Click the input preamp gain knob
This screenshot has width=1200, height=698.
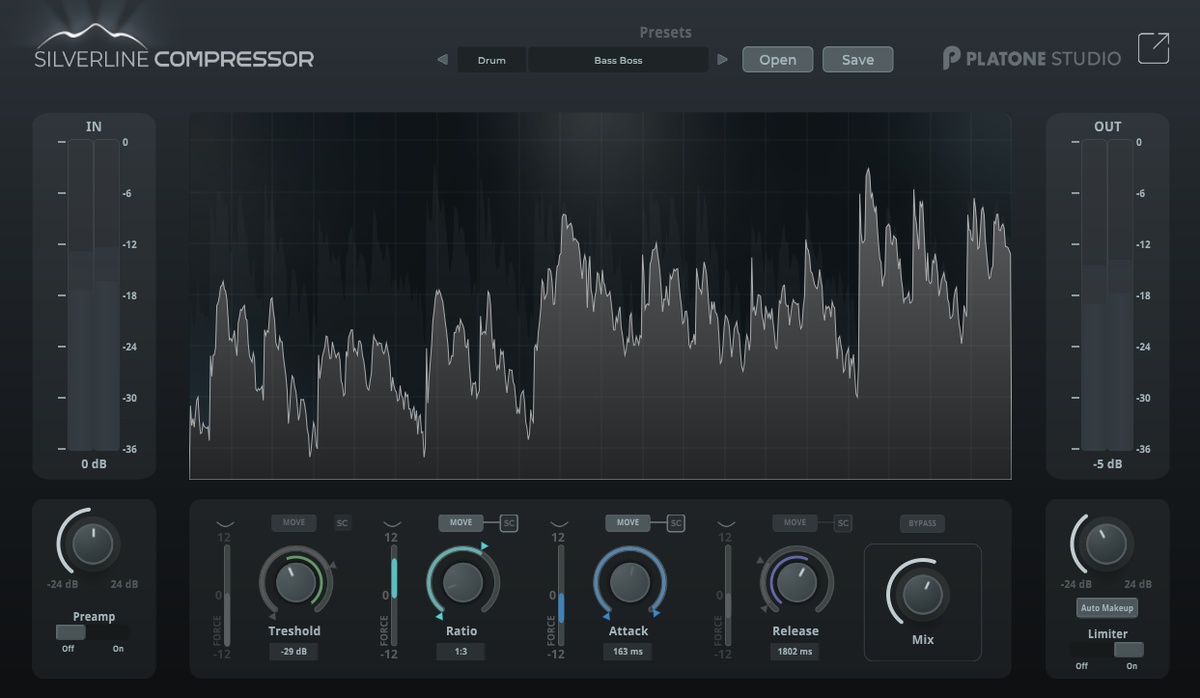click(93, 545)
